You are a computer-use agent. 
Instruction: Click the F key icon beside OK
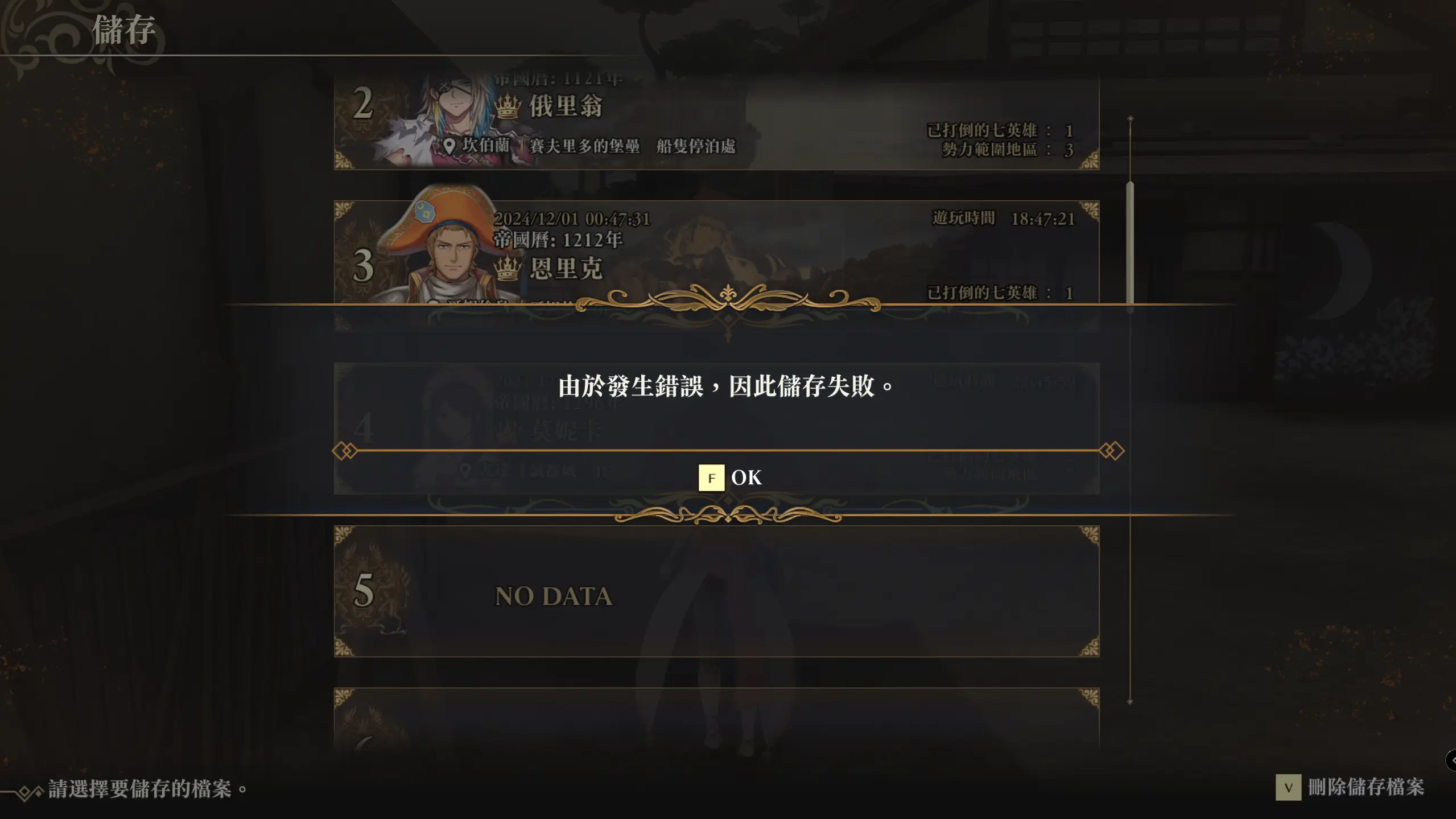pyautogui.click(x=711, y=478)
